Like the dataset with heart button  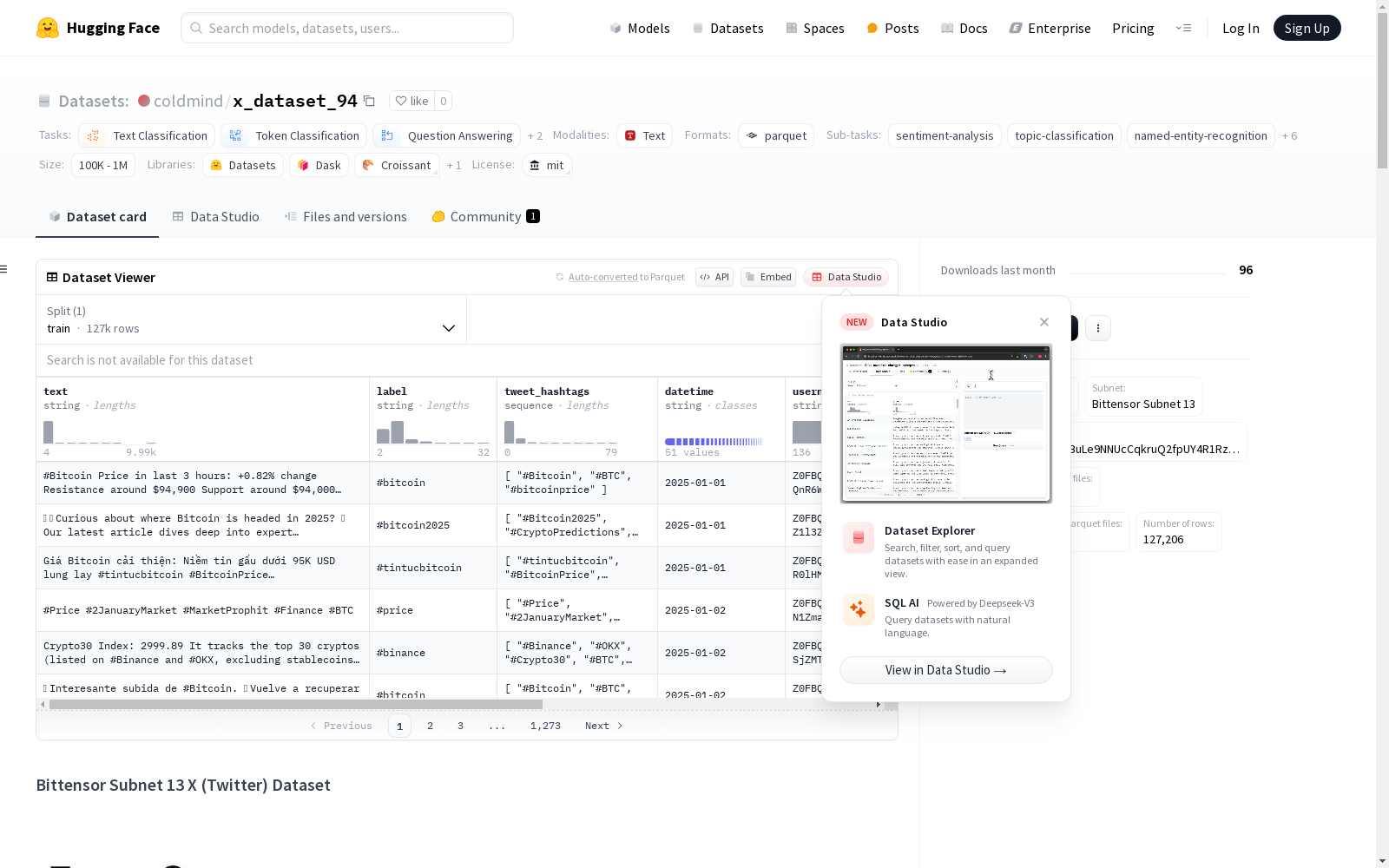[411, 101]
